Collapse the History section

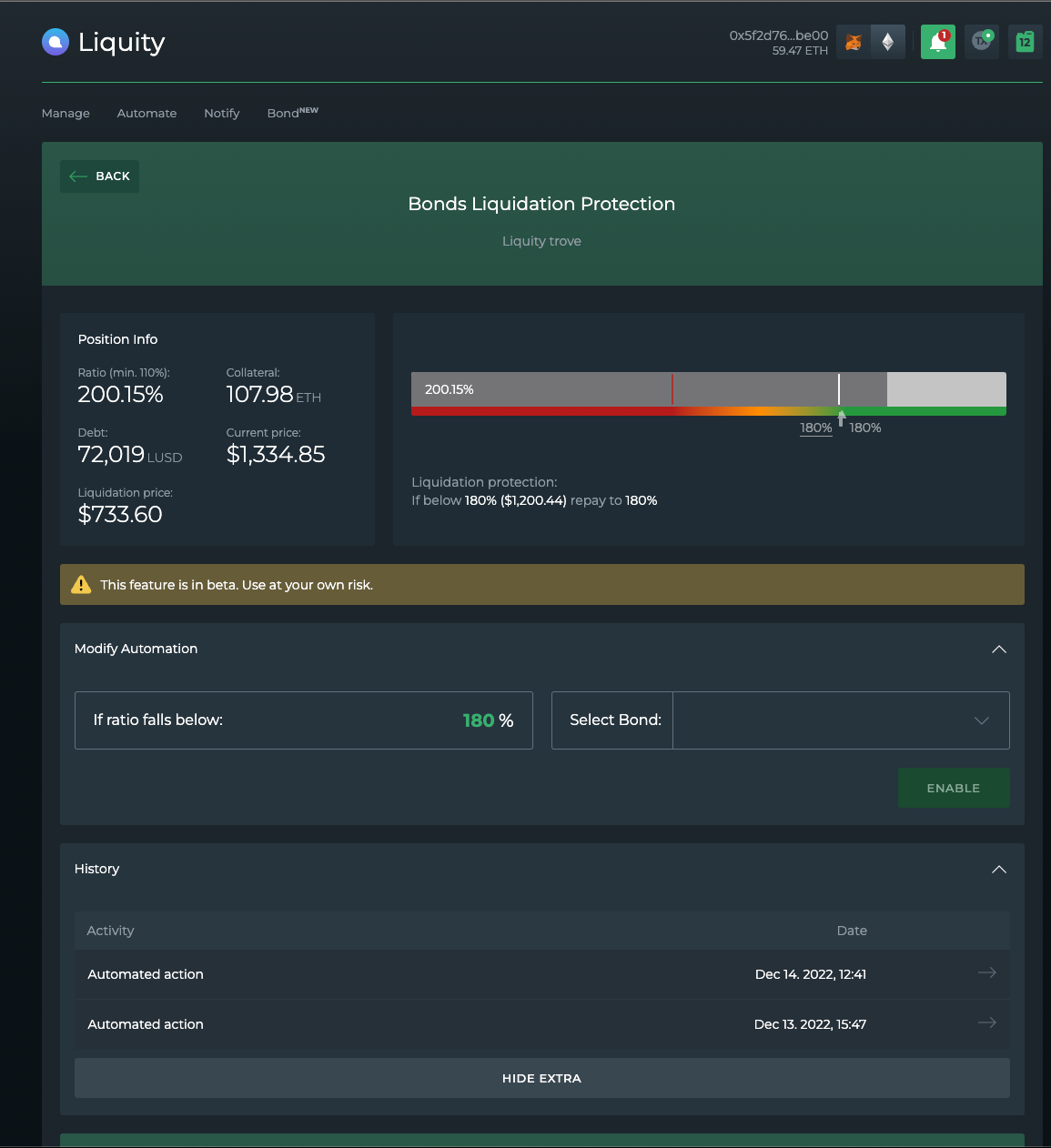[999, 869]
